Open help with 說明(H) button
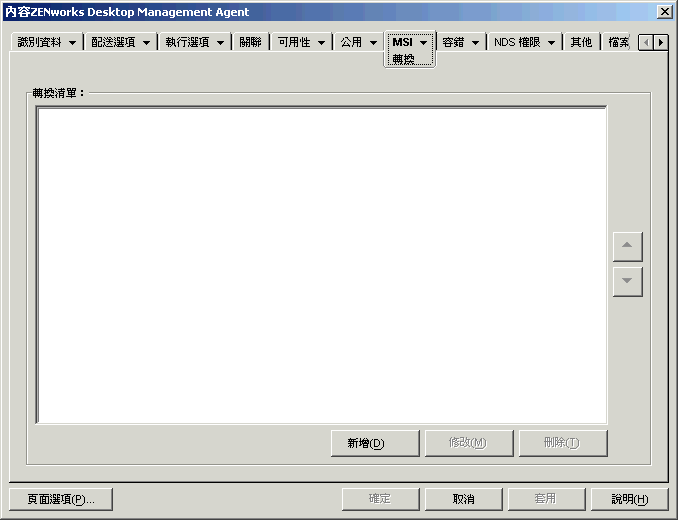Screen dimensions: 678x520 pos(630,499)
